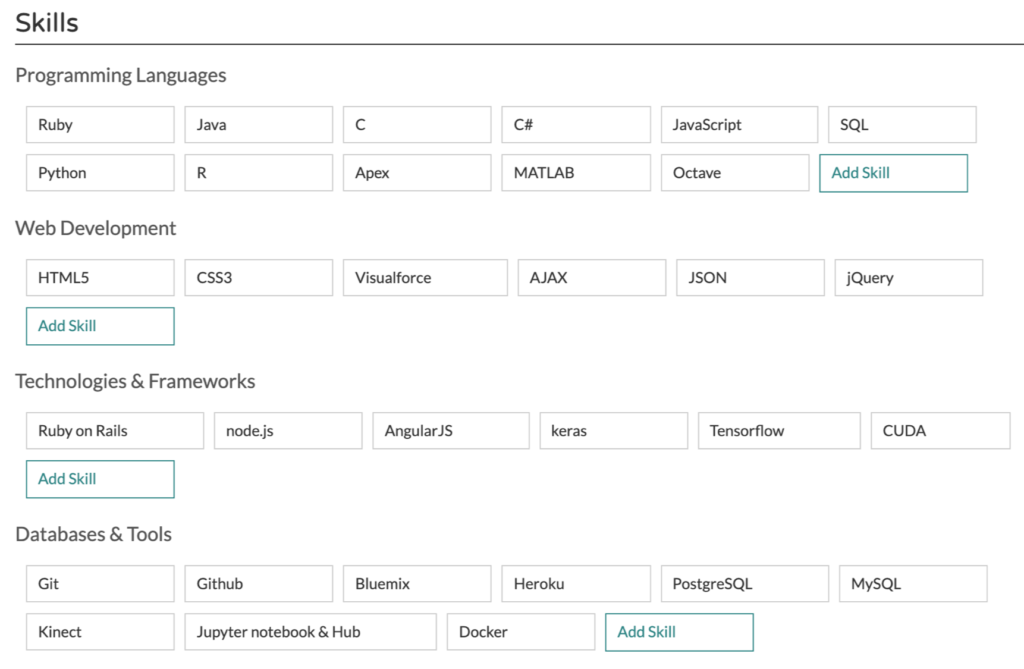Select the Jupyter notebook & Hub skill
The height and width of the screenshot is (669, 1024).
310,632
